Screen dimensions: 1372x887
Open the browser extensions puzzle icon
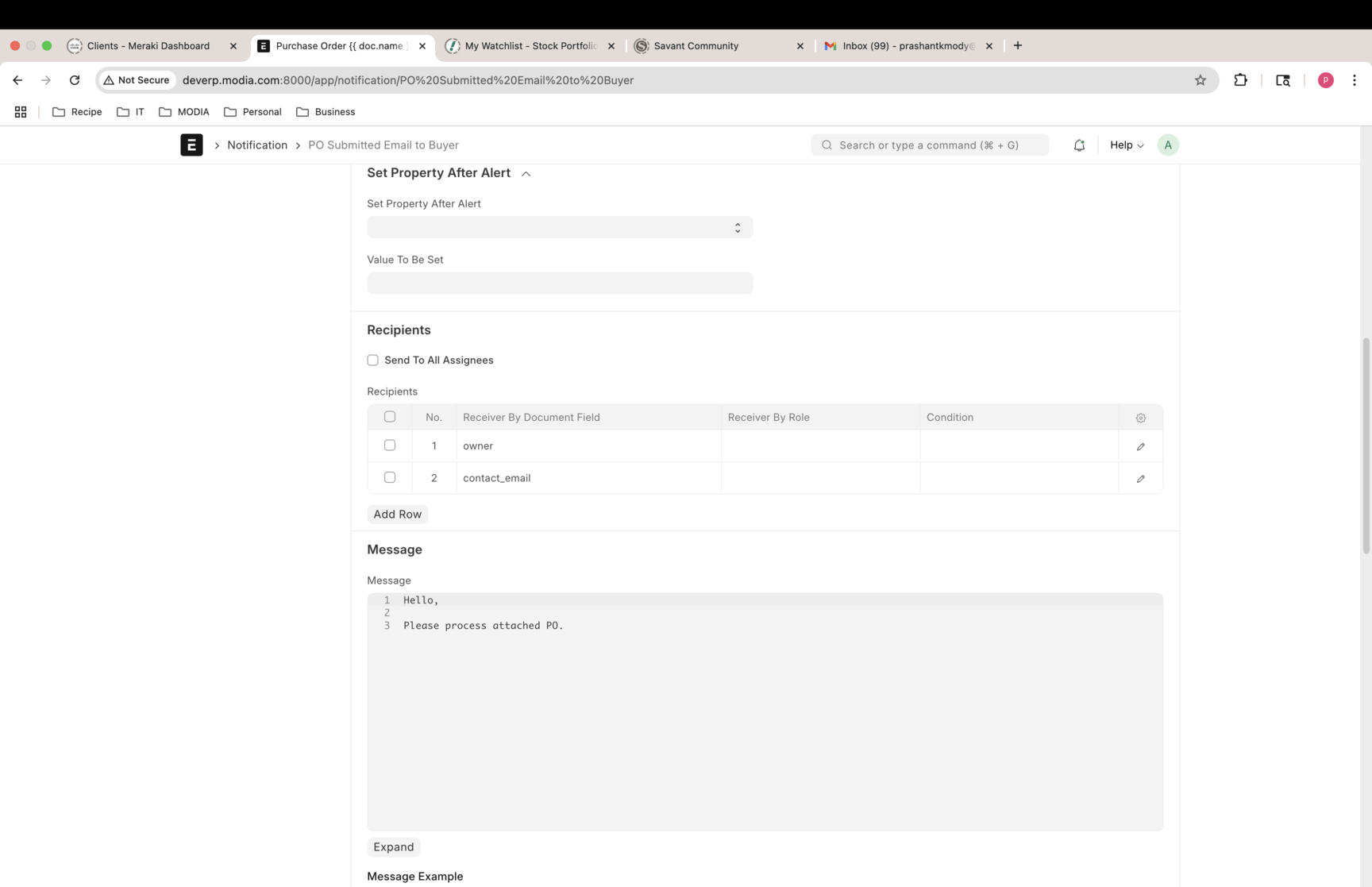click(x=1240, y=80)
